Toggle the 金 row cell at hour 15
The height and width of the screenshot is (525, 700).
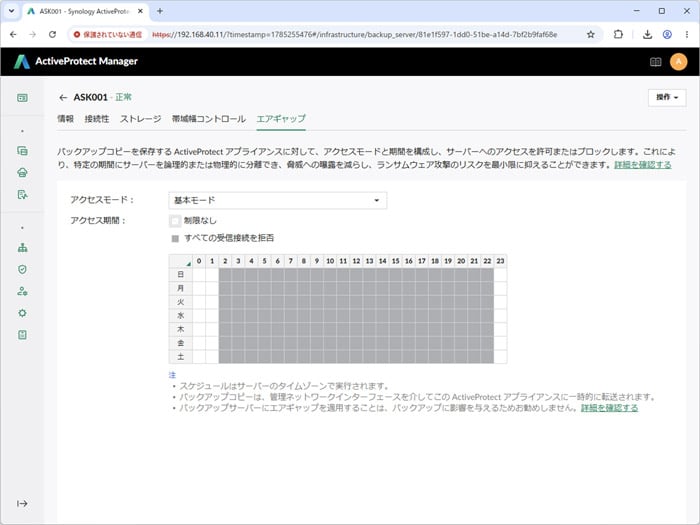(396, 343)
